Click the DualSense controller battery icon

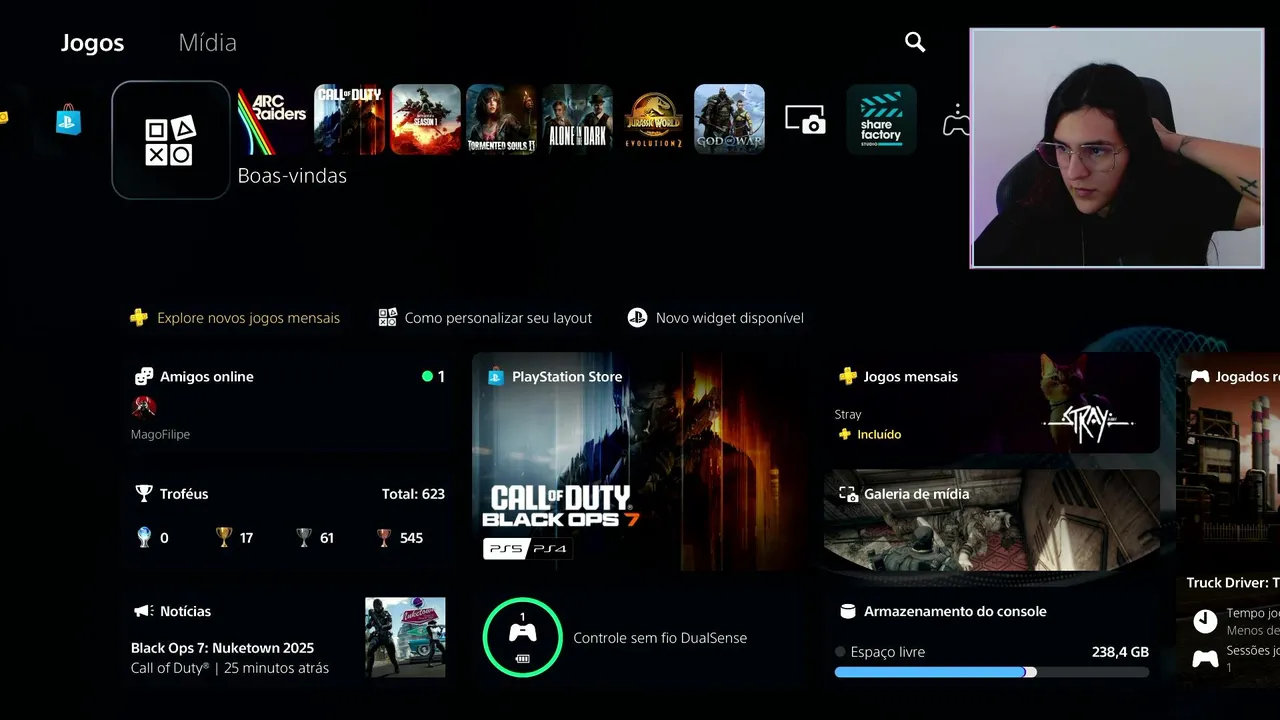tap(522, 637)
